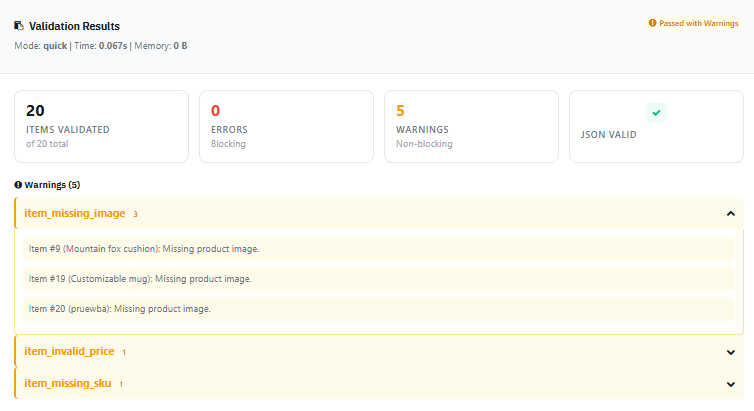This screenshot has height=411, width=754.
Task: Click the Warnings (5) exclamation icon
Action: [18, 185]
